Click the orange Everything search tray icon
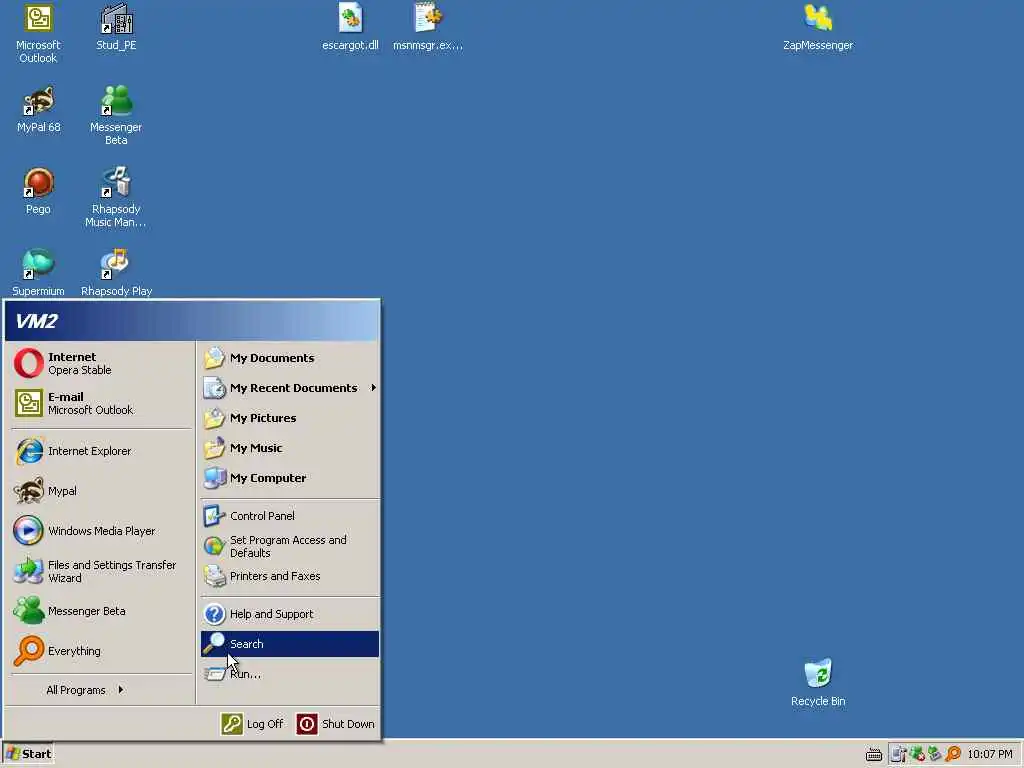Viewport: 1024px width, 768px height. tap(953, 754)
